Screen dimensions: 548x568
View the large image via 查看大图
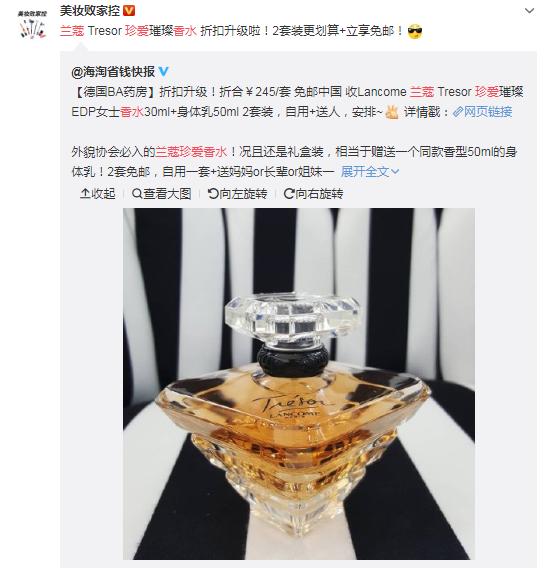tap(162, 194)
